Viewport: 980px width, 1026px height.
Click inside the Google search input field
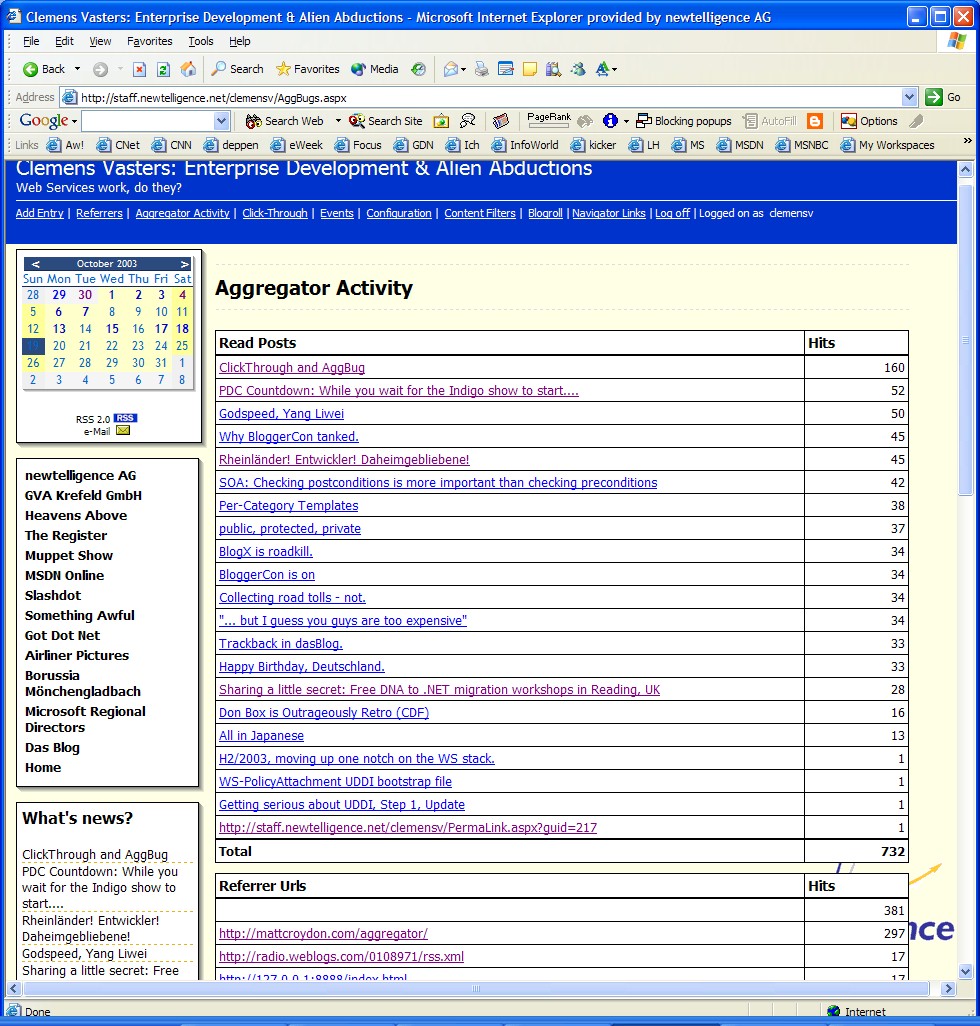[148, 121]
